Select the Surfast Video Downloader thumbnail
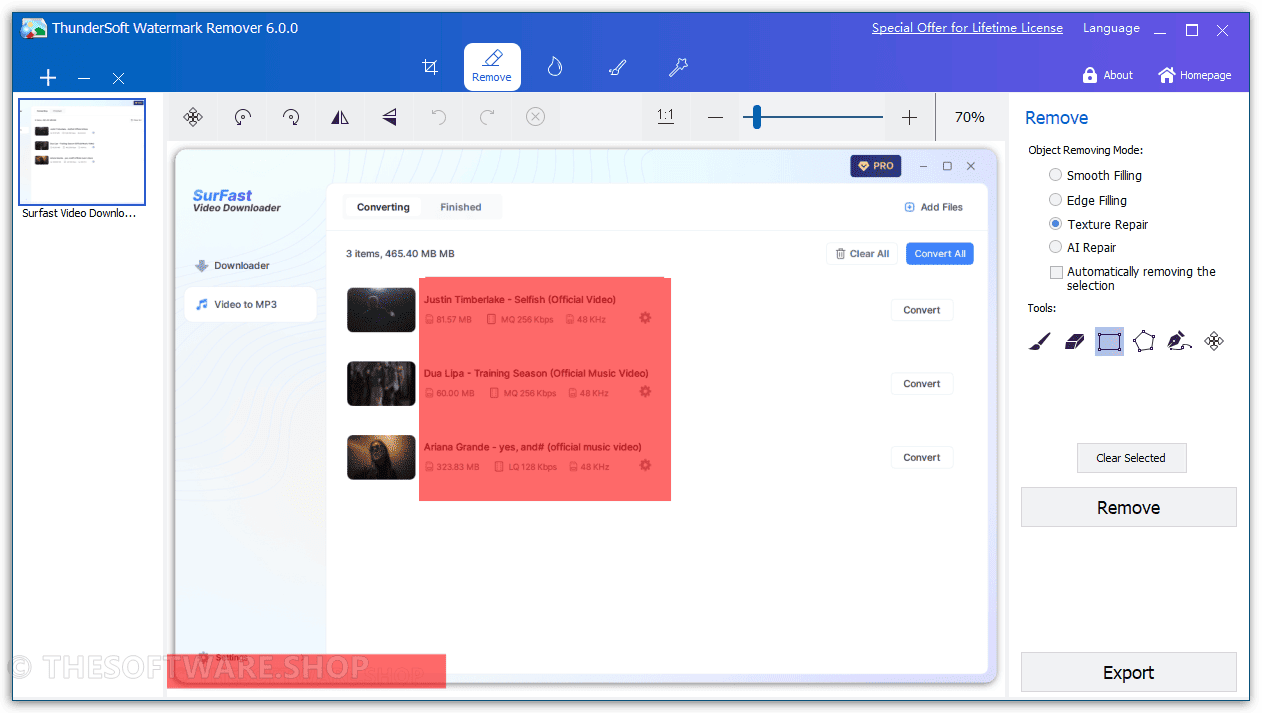 [x=82, y=152]
